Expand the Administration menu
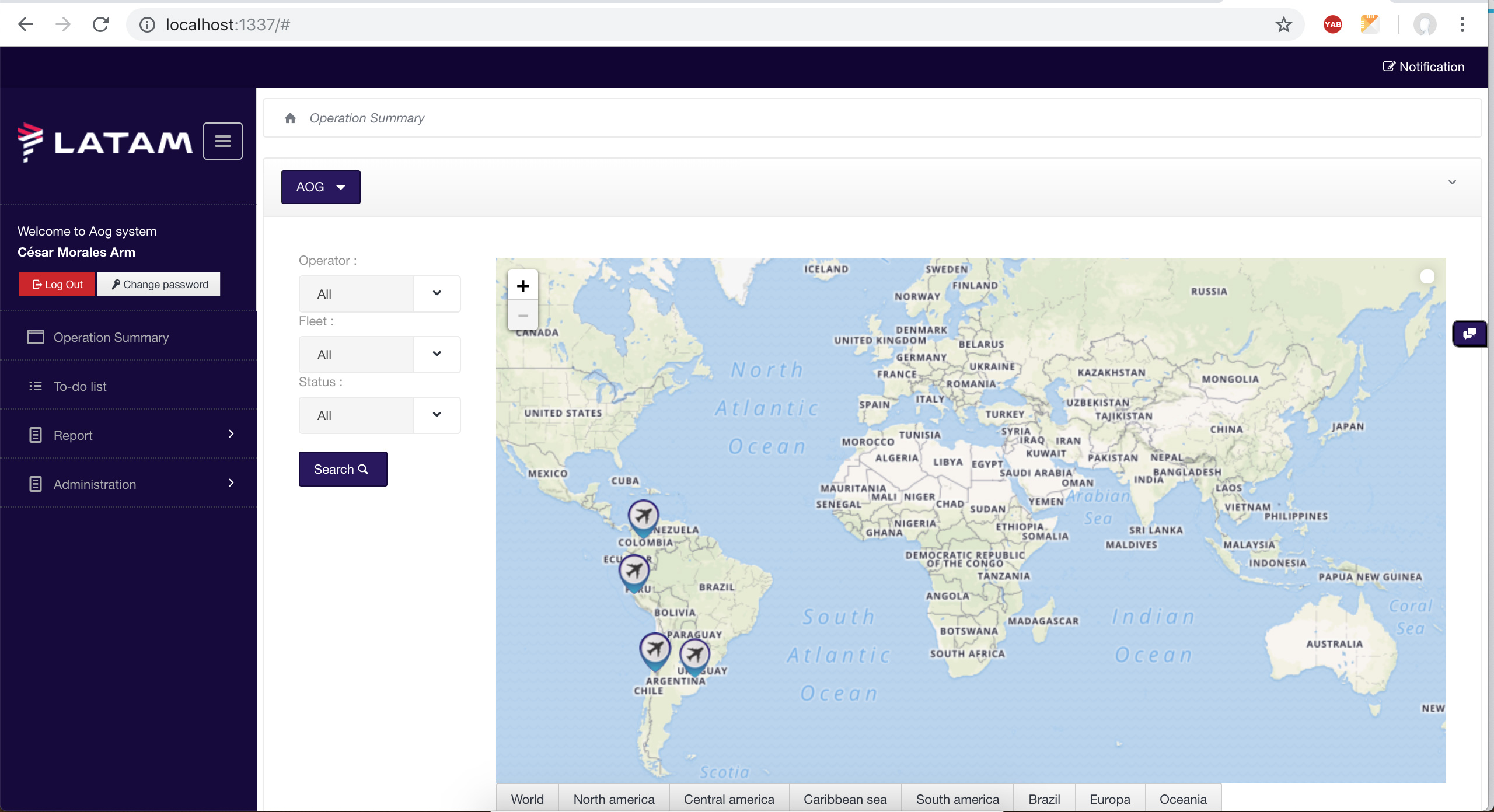1494x812 pixels. tap(128, 484)
